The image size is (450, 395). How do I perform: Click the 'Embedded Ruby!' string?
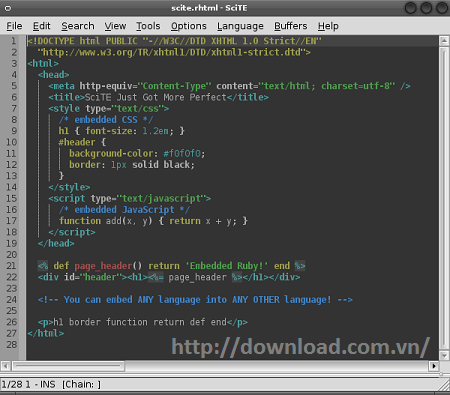[227, 266]
